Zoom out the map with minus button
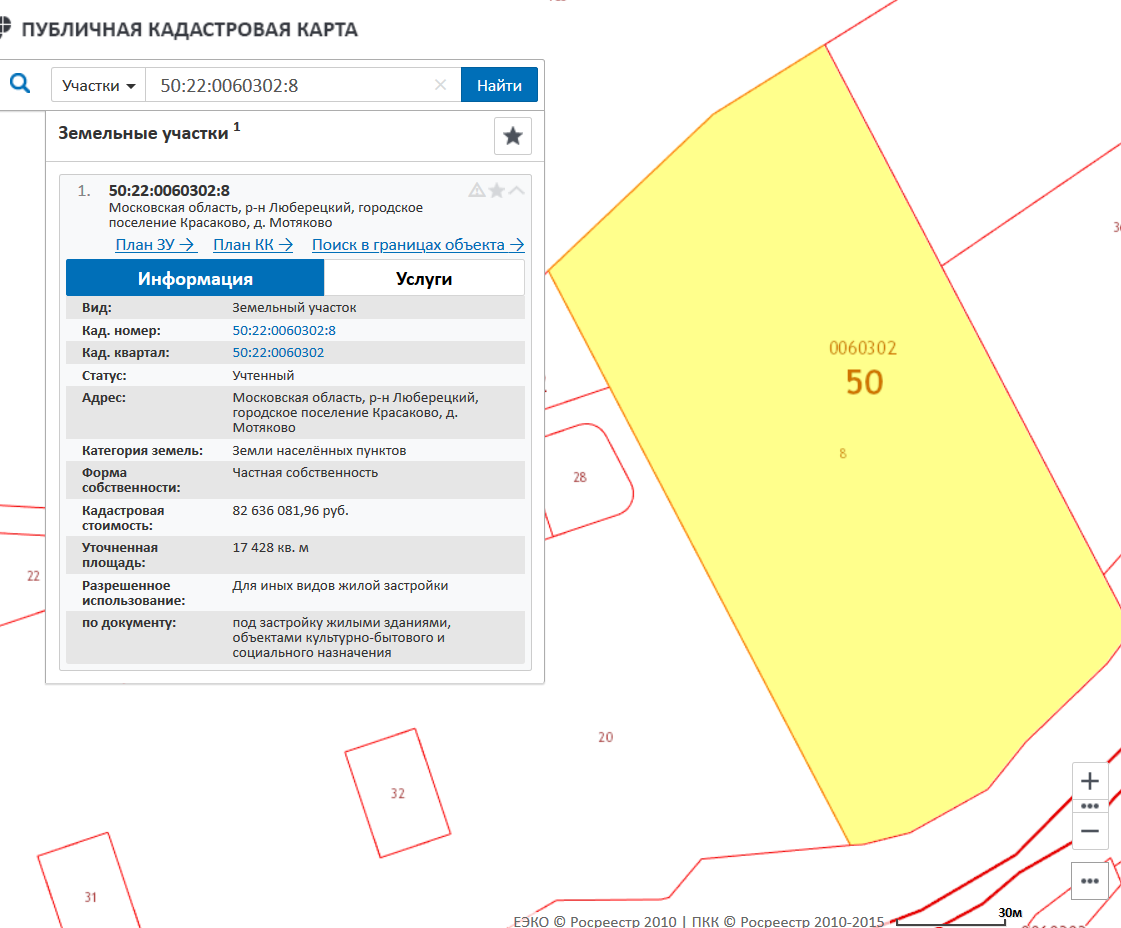Screen dimensions: 1121x928 tap(1090, 831)
